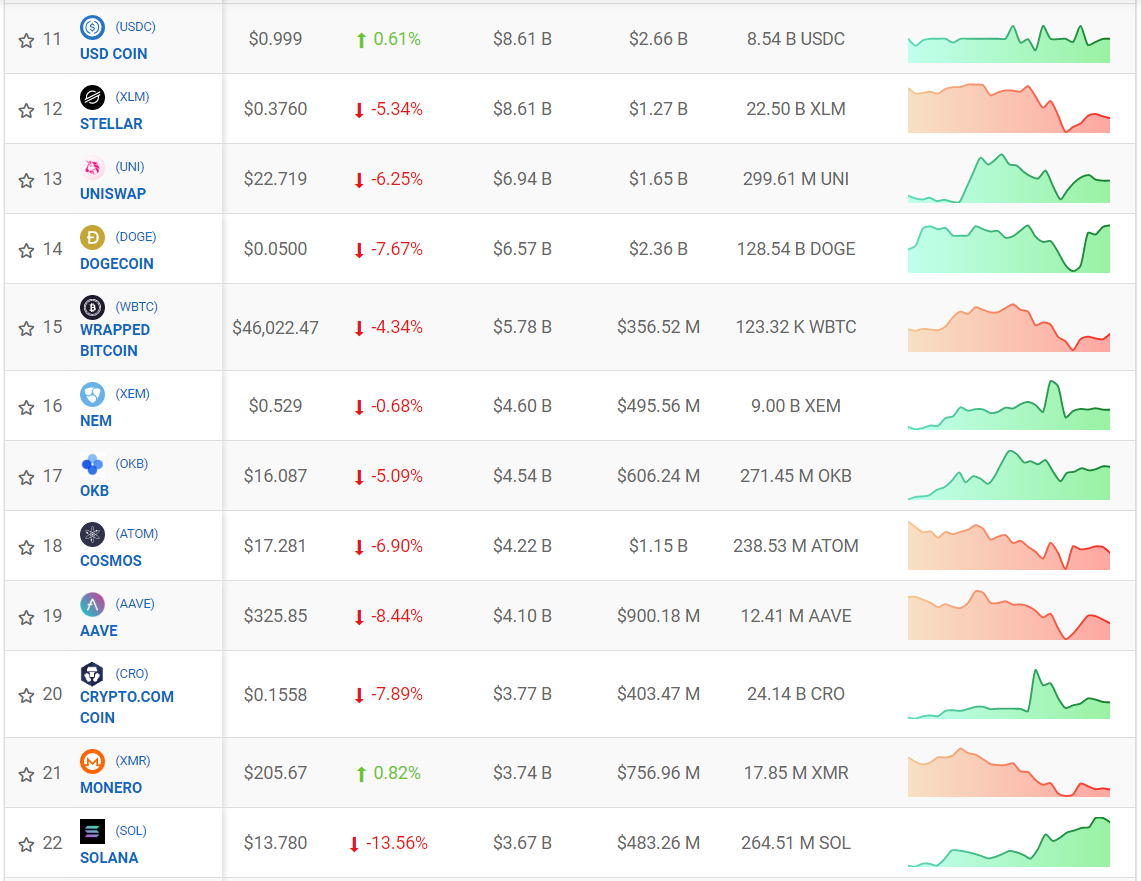The height and width of the screenshot is (881, 1141).
Task: Open the STELLAR link
Action: pyautogui.click(x=111, y=124)
